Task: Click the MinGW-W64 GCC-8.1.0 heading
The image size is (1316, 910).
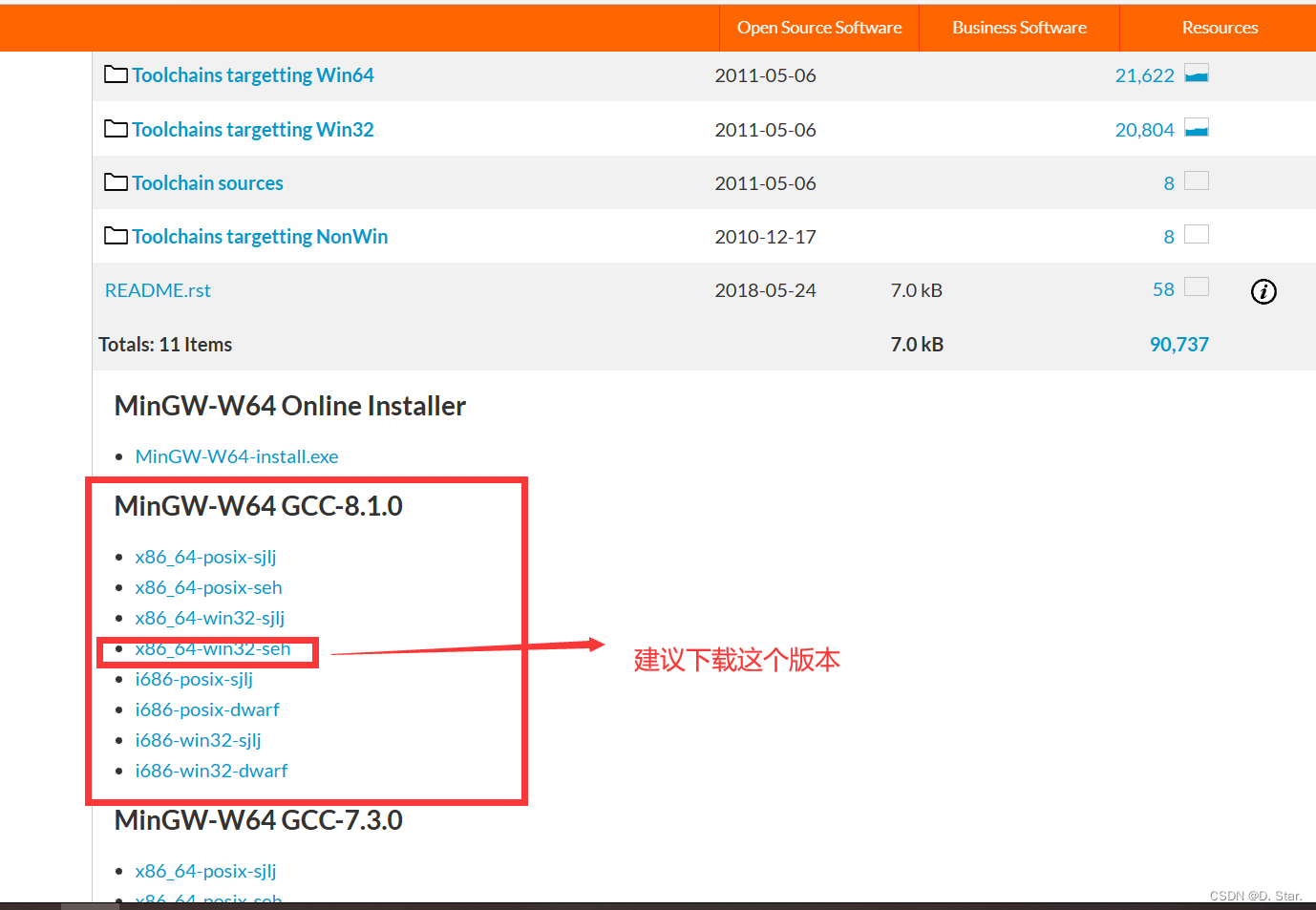Action: coord(258,506)
